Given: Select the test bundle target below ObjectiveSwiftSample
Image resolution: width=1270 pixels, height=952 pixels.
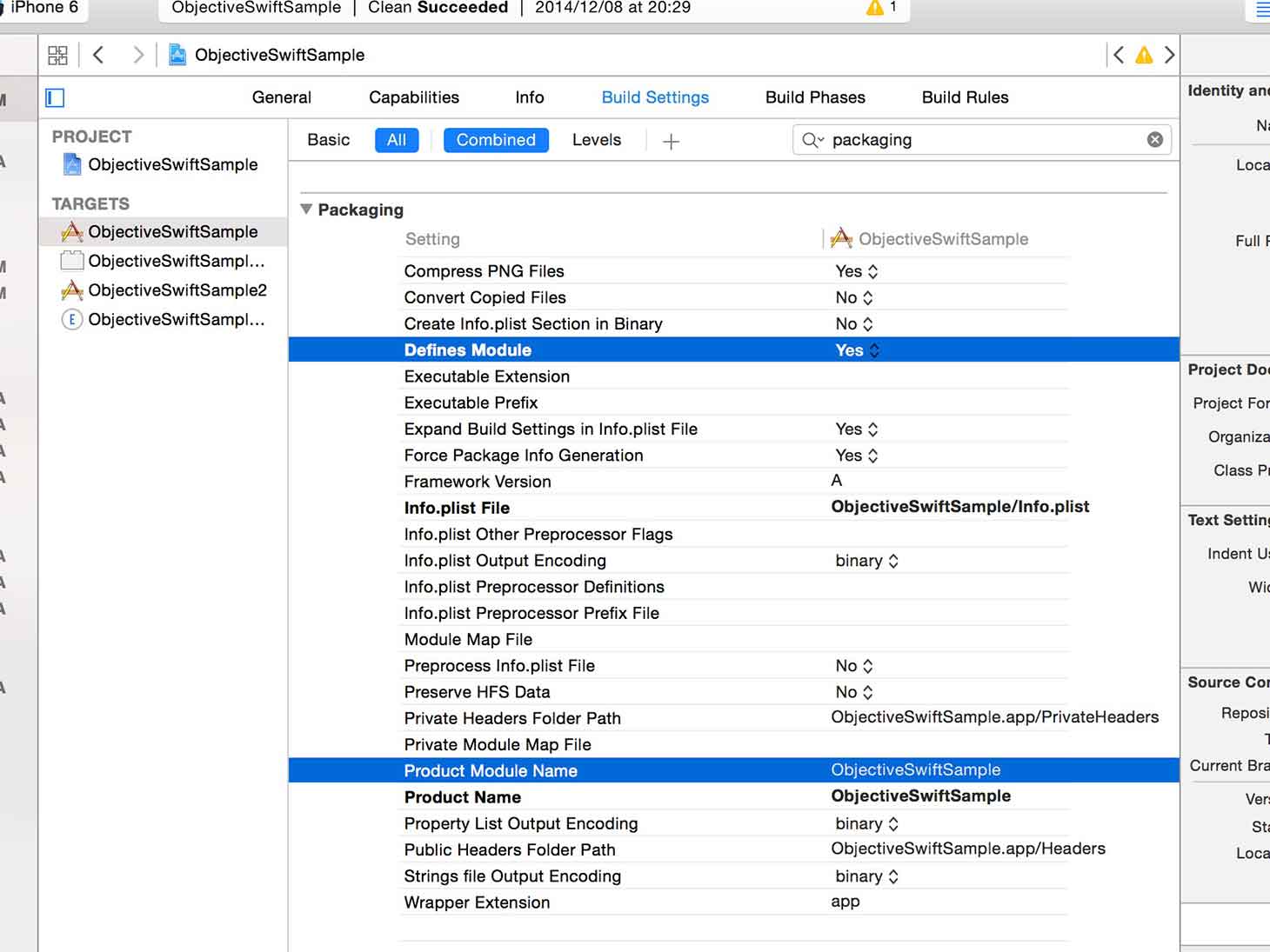Looking at the screenshot, I should [x=163, y=261].
